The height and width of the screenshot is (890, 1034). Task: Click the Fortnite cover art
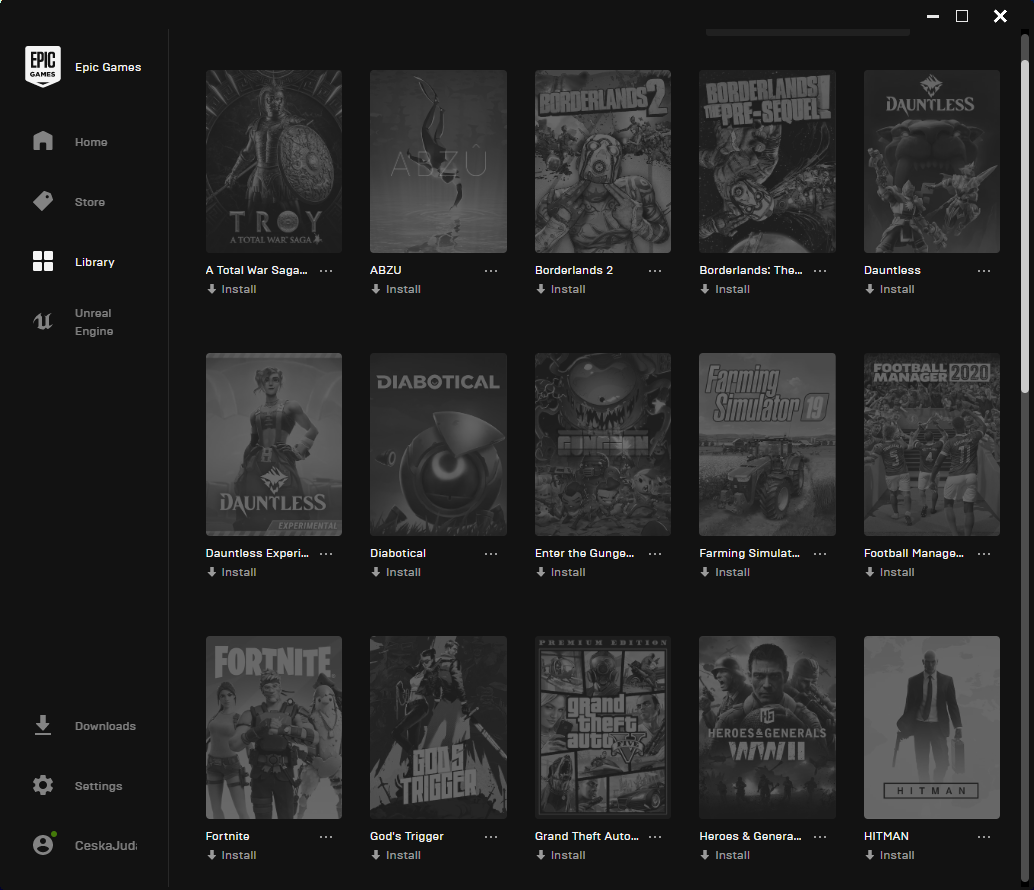pos(274,727)
